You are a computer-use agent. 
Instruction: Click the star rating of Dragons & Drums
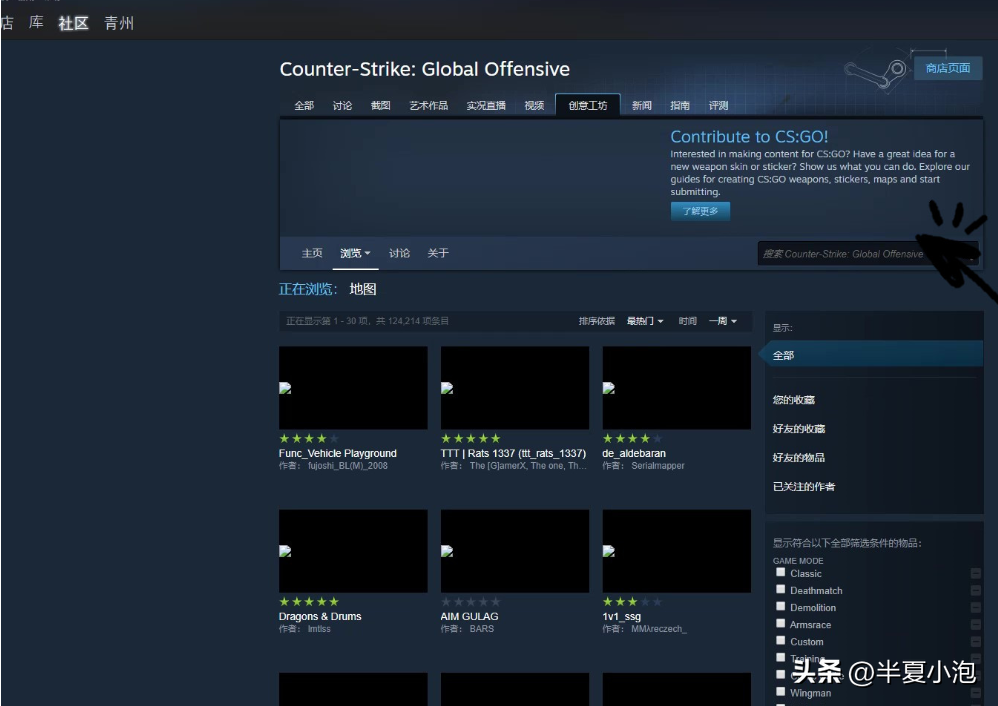click(x=309, y=602)
